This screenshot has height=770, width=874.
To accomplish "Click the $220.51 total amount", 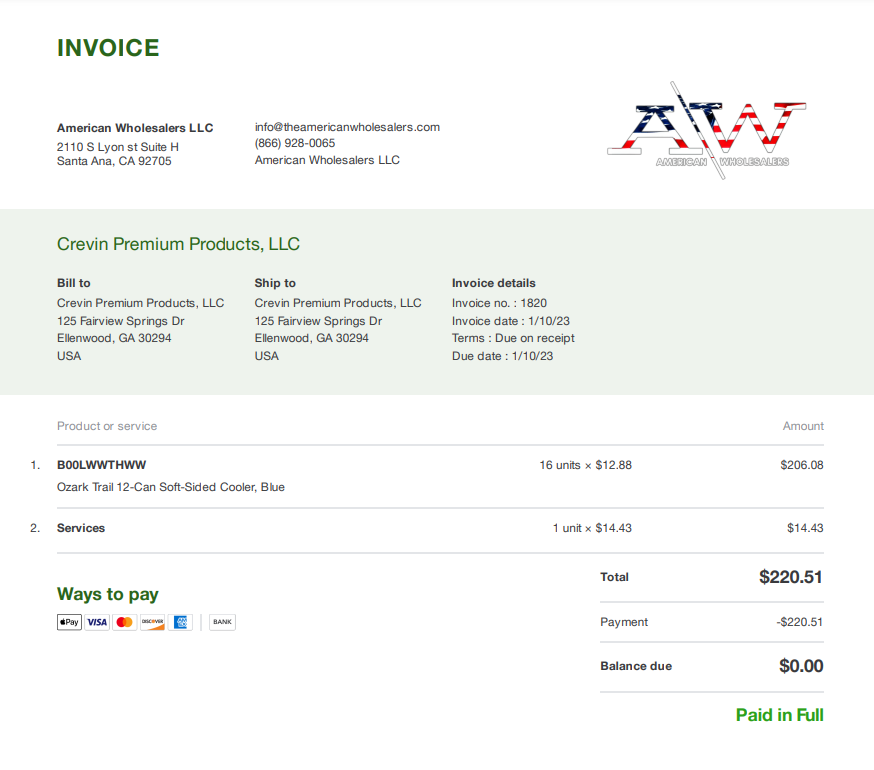I will coord(791,577).
